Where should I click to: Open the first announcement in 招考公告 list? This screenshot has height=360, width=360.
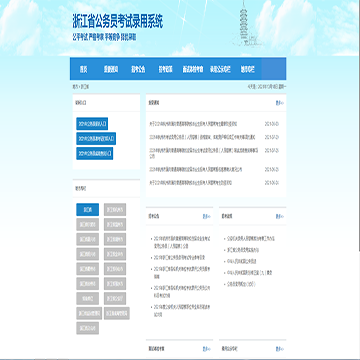point(182,242)
